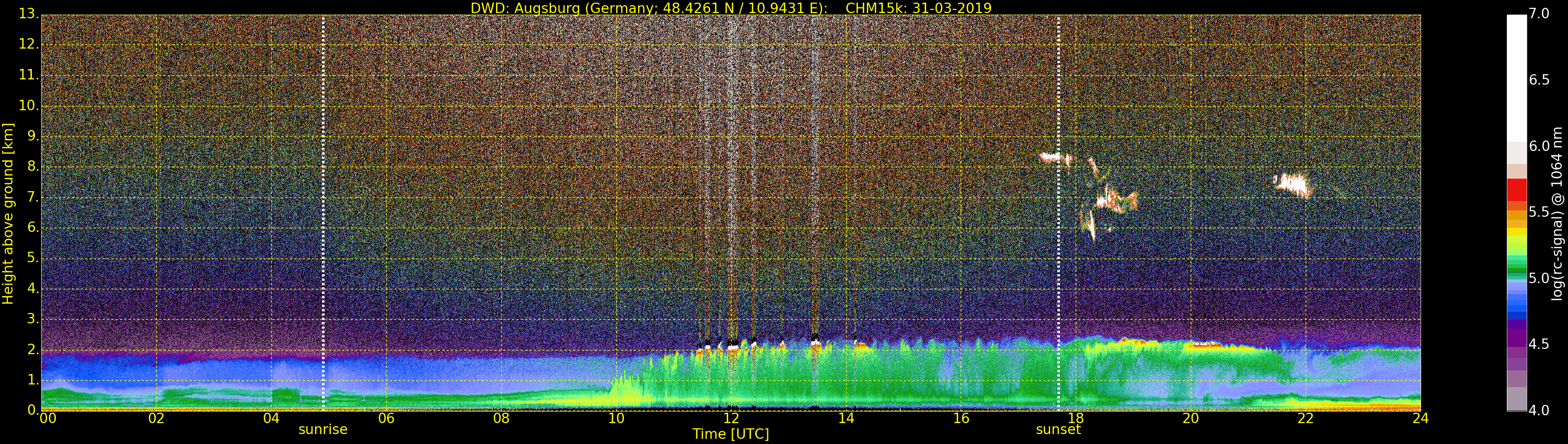The image size is (1568, 444).
Task: Click the '20' time axis tick label
Action: click(x=1191, y=418)
